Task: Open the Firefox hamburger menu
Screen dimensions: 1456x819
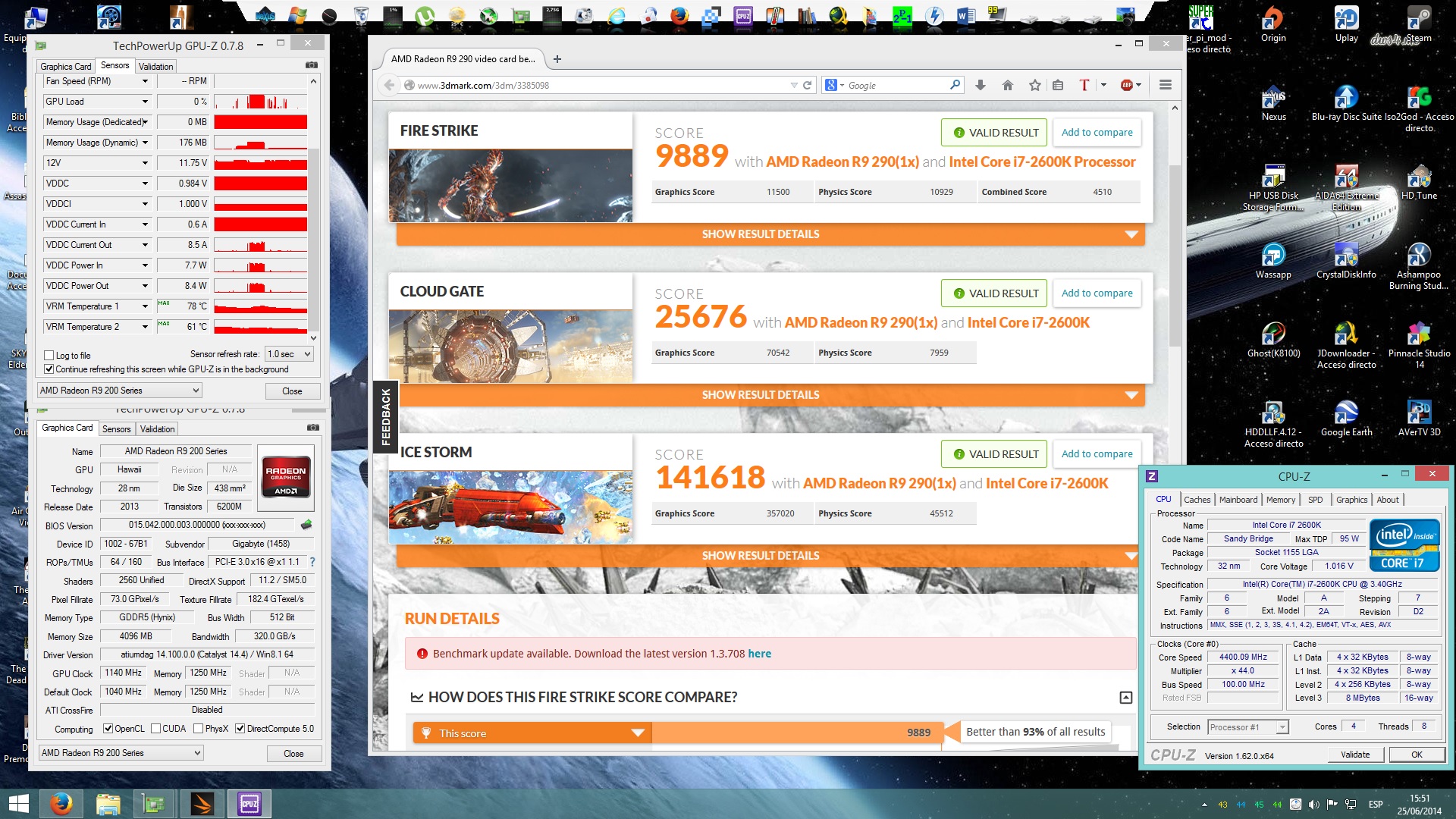Action: 1166,85
